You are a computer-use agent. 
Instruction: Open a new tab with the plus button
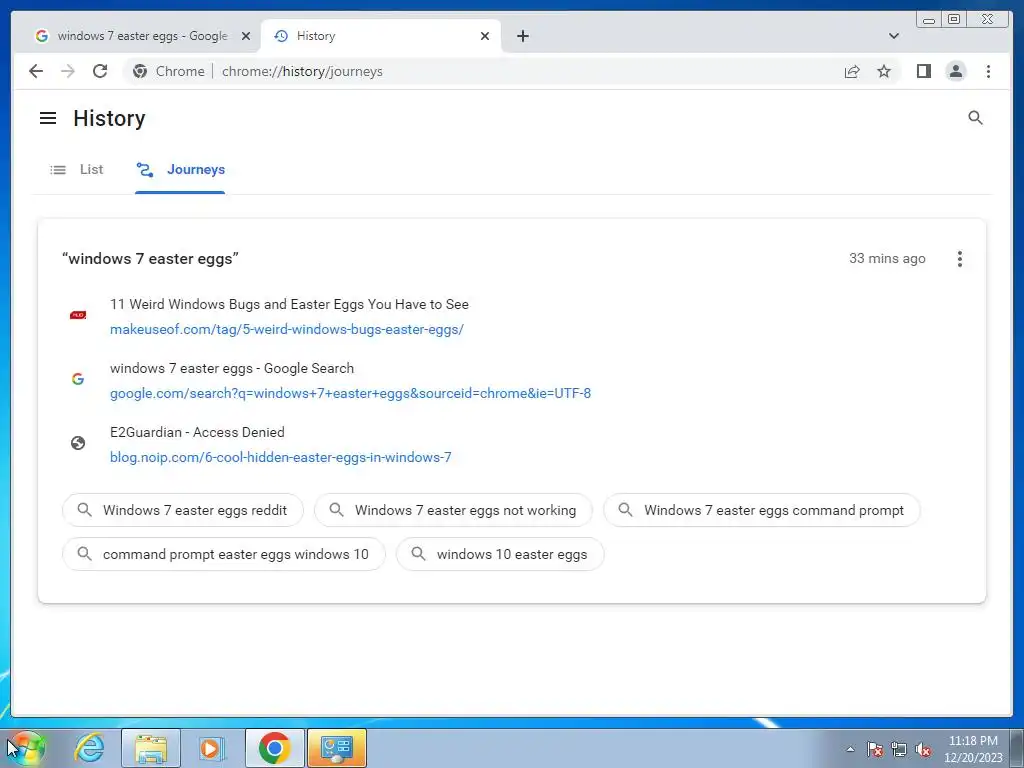point(522,36)
